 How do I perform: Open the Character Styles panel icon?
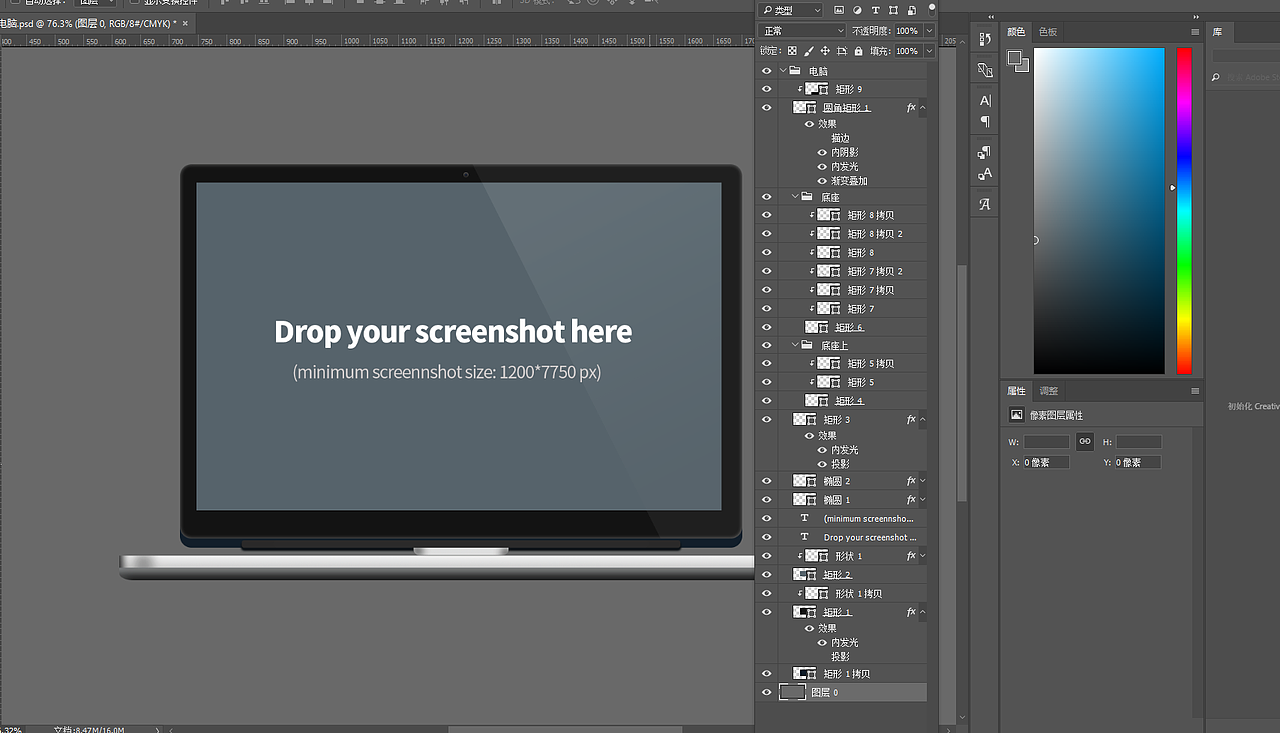985,174
